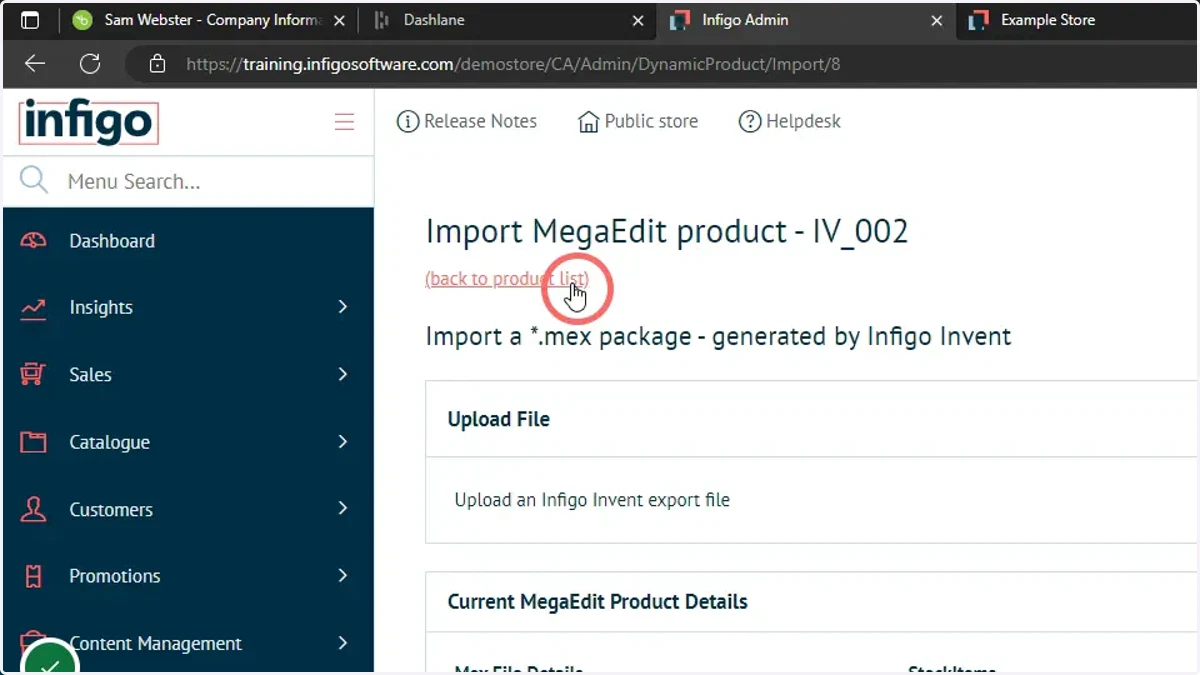Open the tab actions menu icon
The height and width of the screenshot is (675, 1200).
click(x=31, y=20)
